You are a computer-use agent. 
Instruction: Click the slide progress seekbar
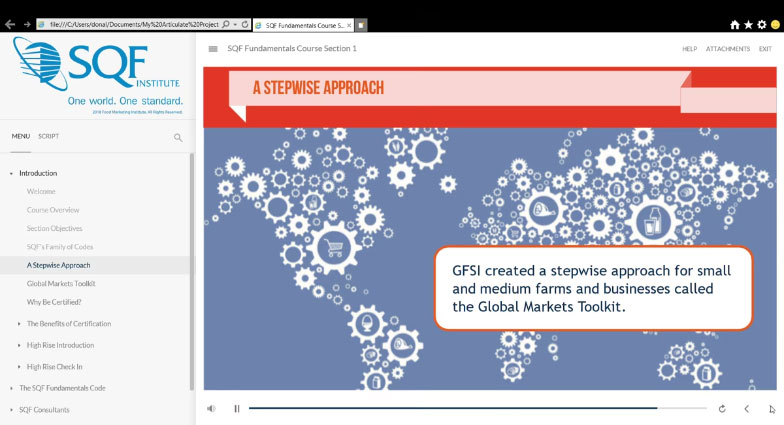pyautogui.click(x=478, y=408)
